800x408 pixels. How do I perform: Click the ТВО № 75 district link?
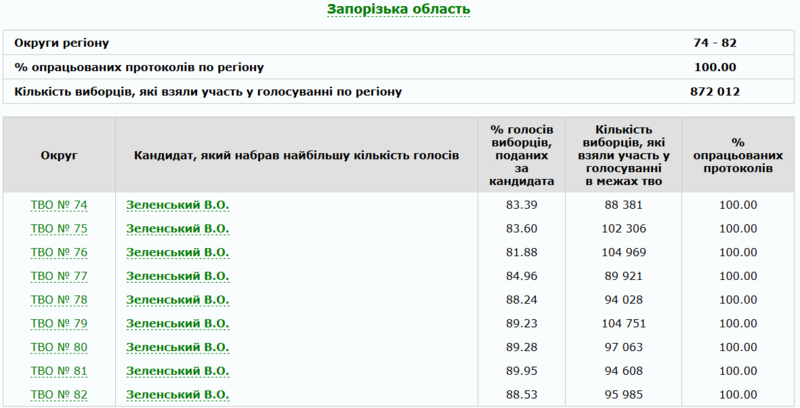59,229
